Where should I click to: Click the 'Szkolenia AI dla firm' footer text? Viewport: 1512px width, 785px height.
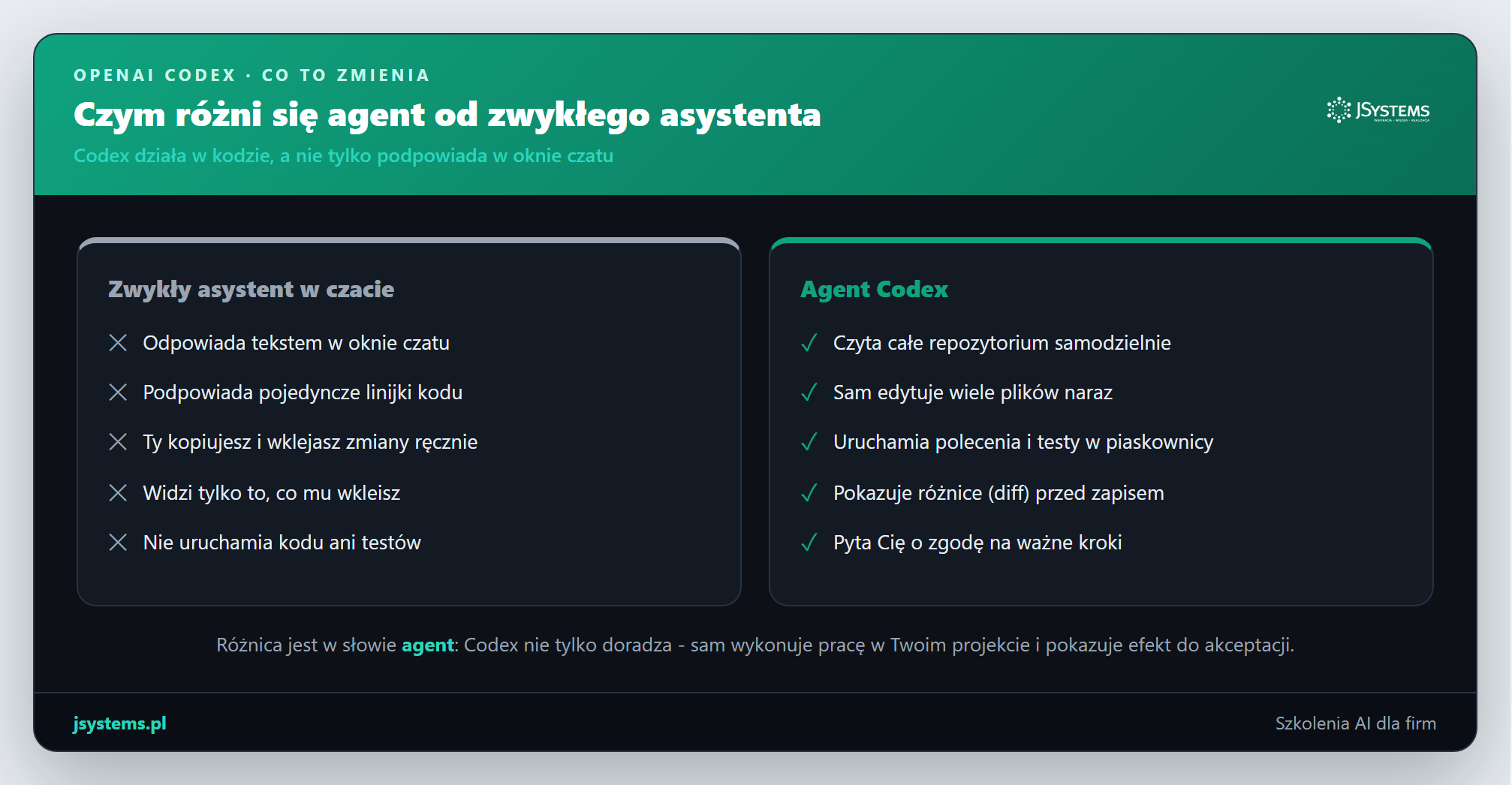[1356, 723]
